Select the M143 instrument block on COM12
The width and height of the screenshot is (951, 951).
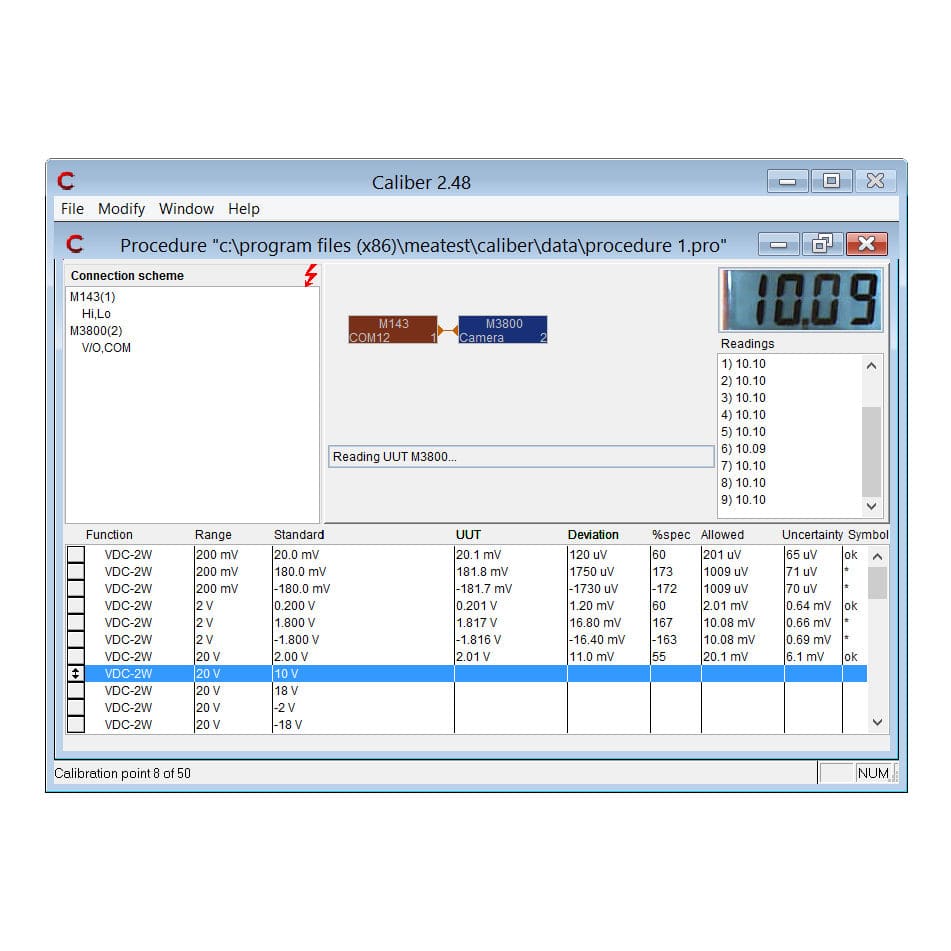coord(391,328)
